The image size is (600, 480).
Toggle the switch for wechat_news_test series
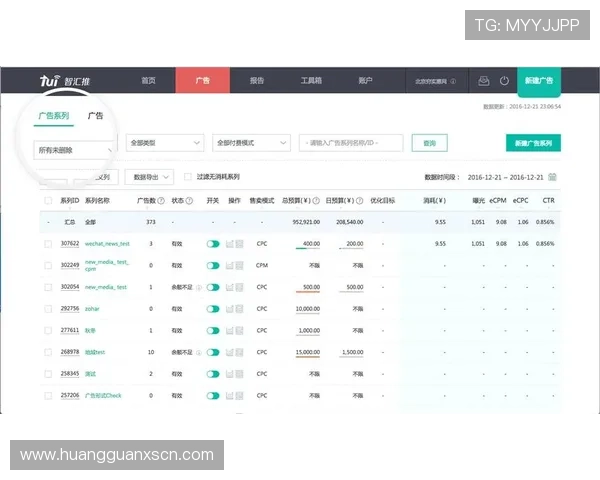coord(213,244)
